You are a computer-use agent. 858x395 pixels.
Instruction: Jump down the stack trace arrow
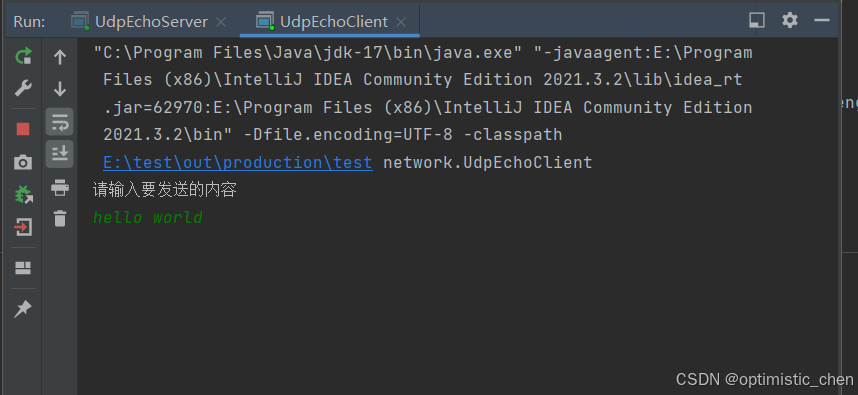(60, 89)
